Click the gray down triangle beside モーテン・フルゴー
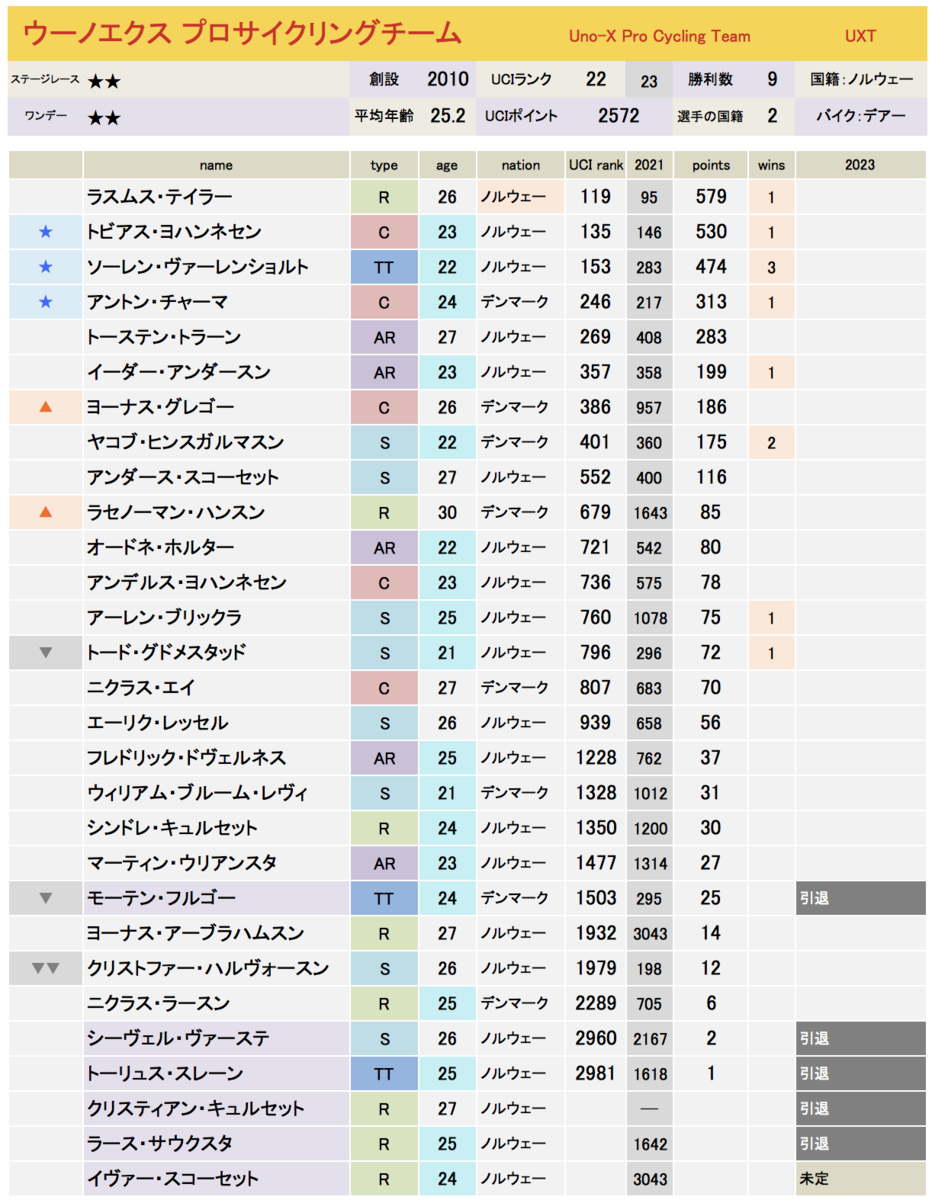Screen dimensions: 932x1200 (45, 898)
